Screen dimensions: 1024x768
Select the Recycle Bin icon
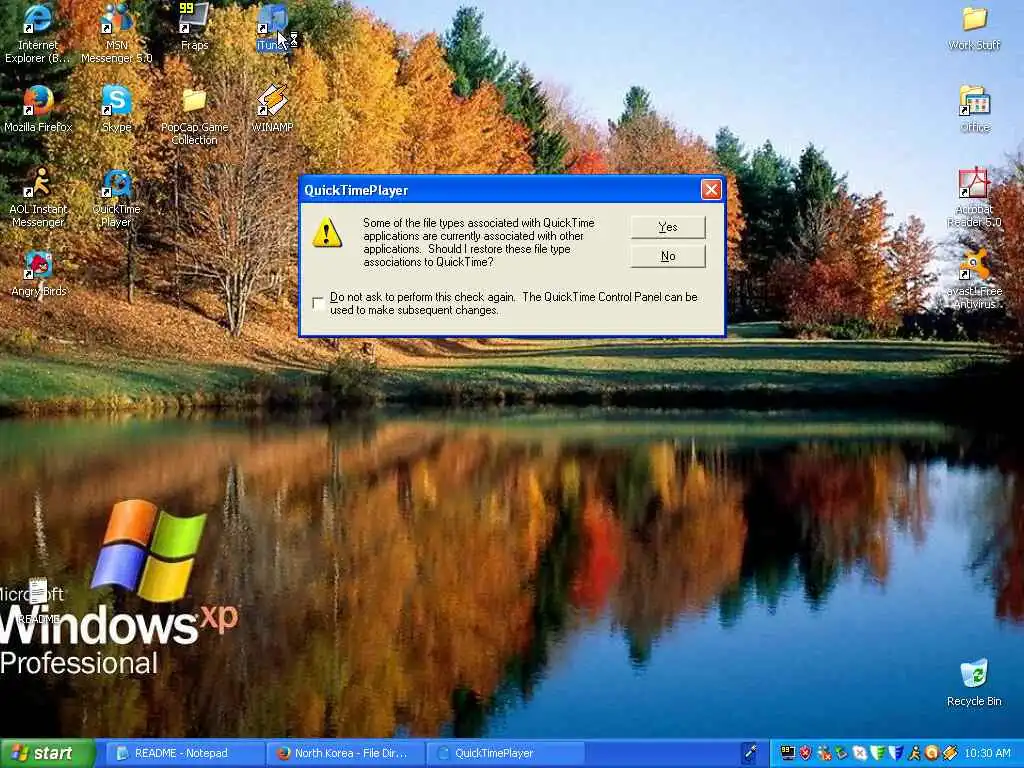(x=974, y=683)
